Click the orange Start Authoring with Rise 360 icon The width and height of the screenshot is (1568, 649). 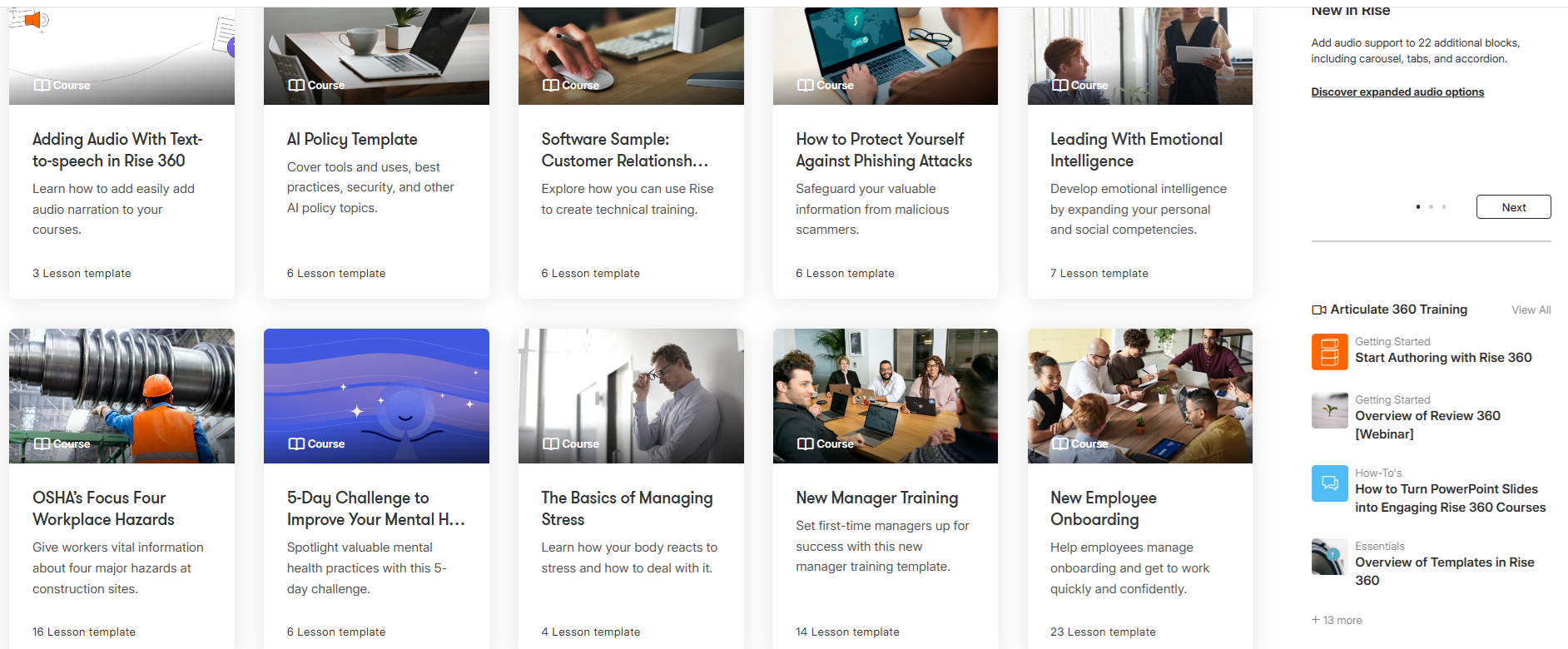[x=1329, y=352]
